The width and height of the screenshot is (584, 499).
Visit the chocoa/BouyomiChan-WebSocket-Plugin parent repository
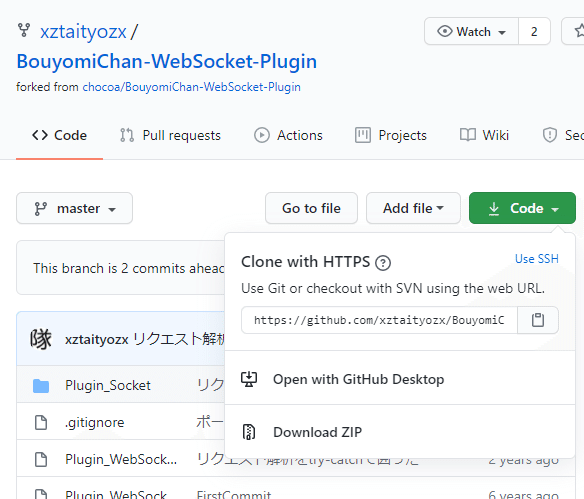pyautogui.click(x=191, y=87)
